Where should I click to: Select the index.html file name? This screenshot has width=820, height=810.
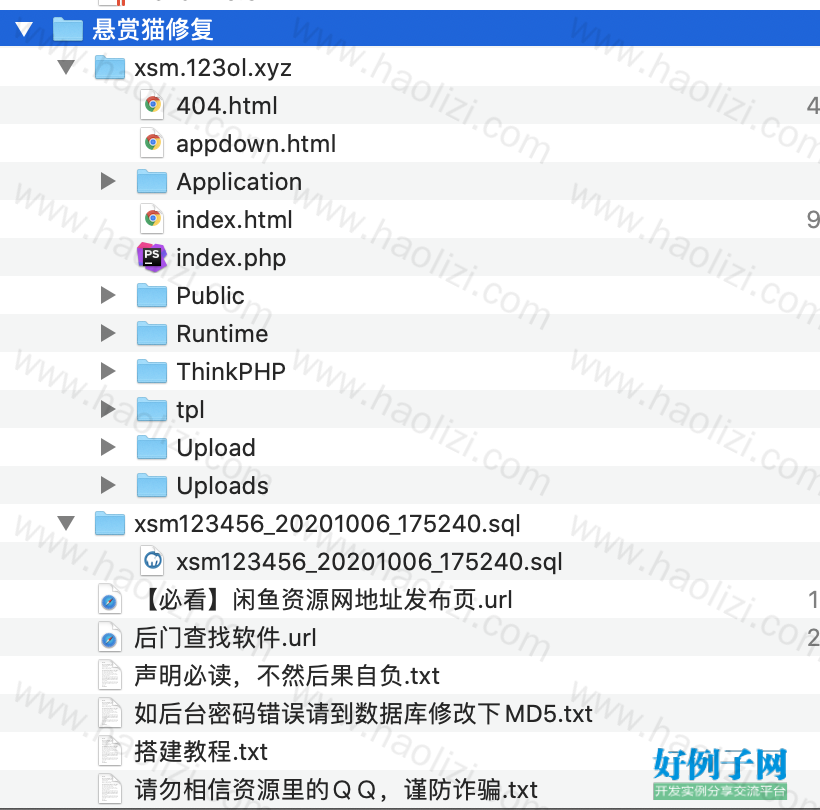234,220
